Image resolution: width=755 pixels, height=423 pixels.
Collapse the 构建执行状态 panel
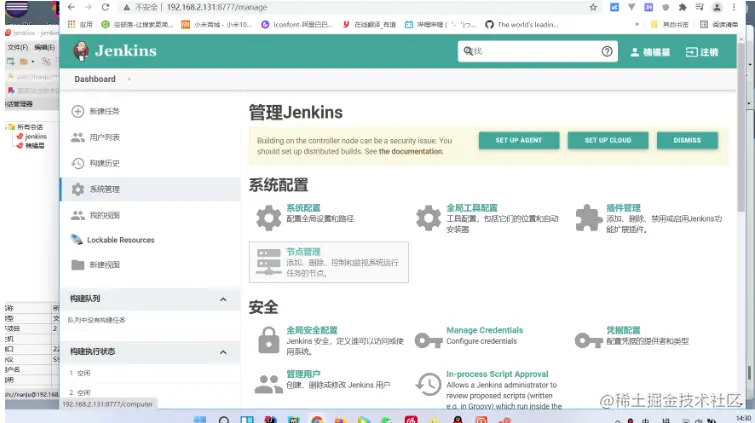[223, 352]
